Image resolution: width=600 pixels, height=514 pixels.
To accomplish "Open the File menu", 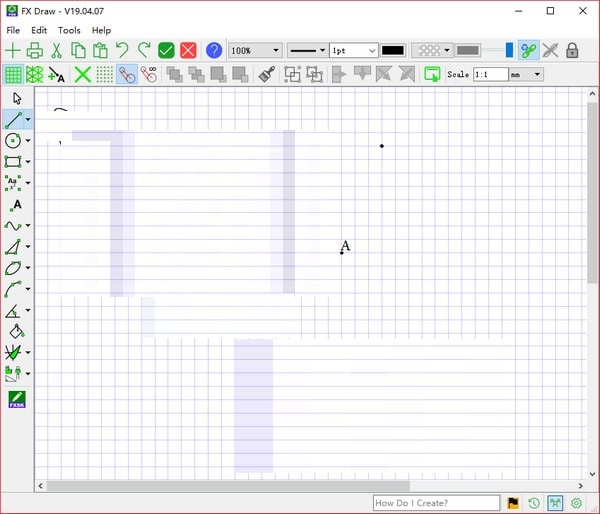I will [x=13, y=30].
